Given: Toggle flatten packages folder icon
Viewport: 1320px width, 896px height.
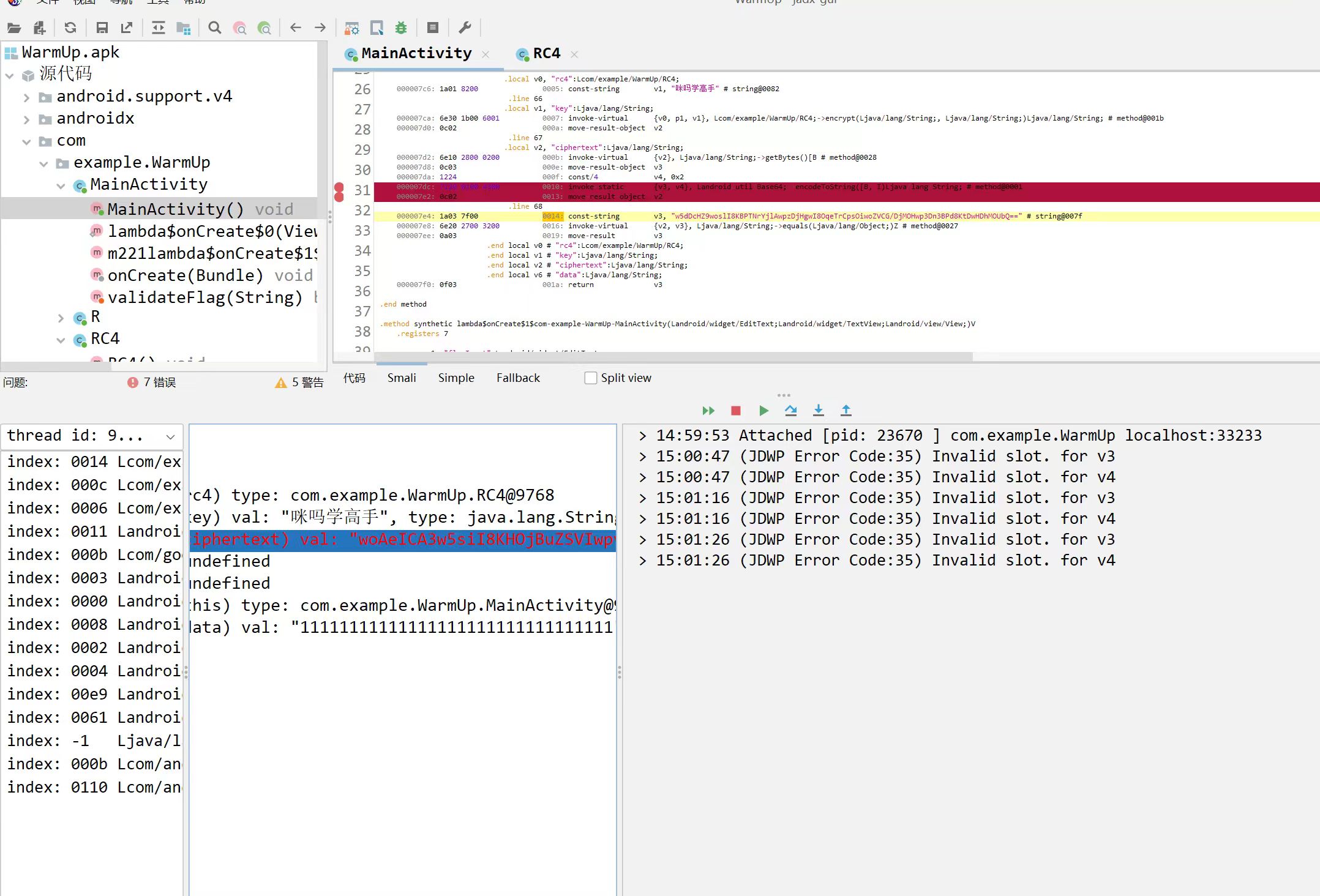Looking at the screenshot, I should pyautogui.click(x=184, y=28).
